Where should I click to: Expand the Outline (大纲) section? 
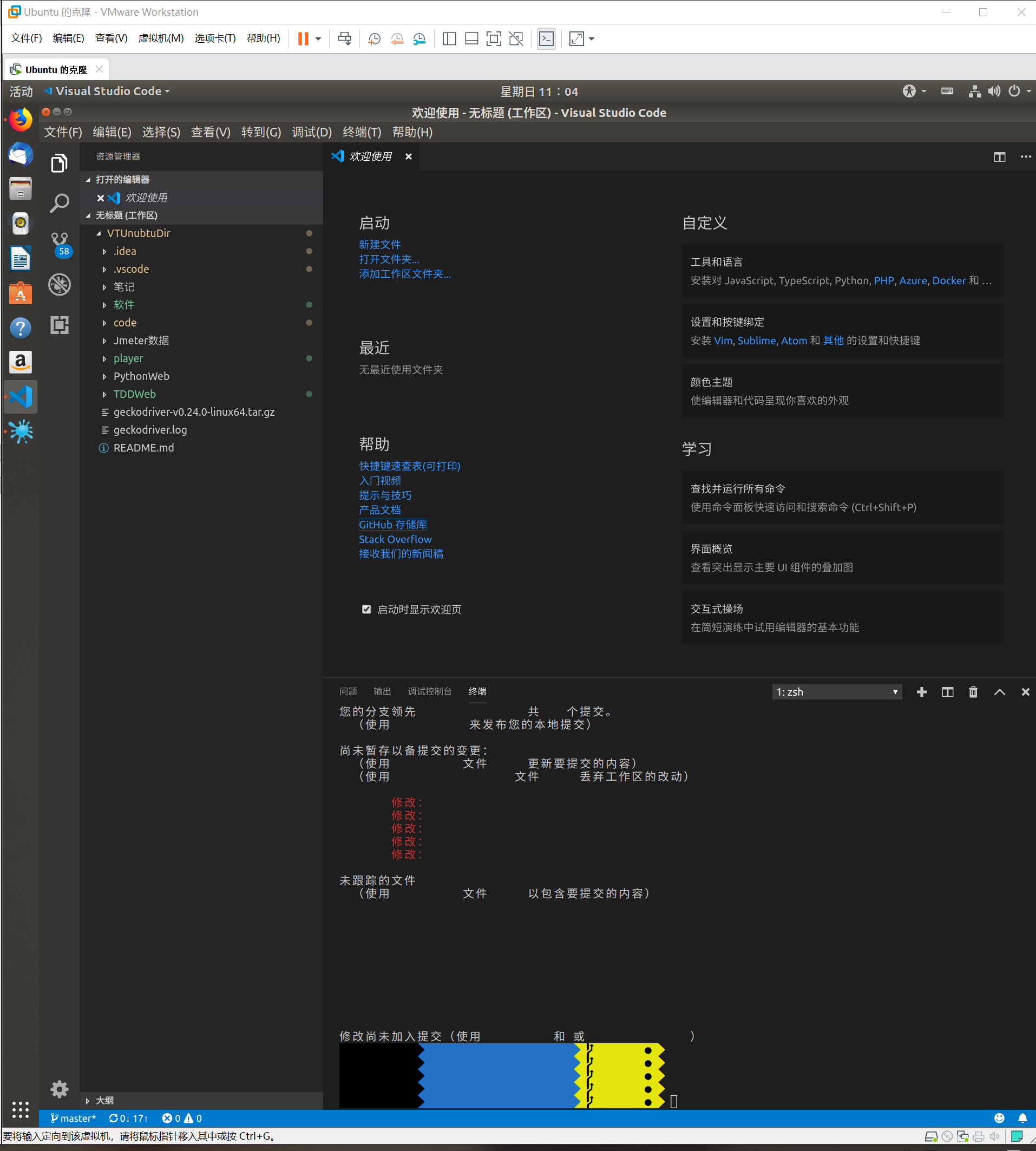point(201,1100)
